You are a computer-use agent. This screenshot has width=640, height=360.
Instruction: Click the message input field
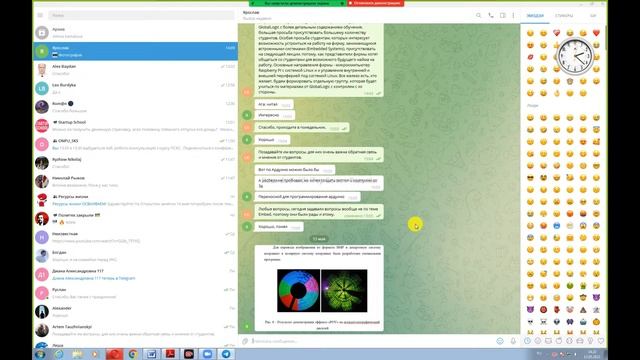[x=371, y=341]
